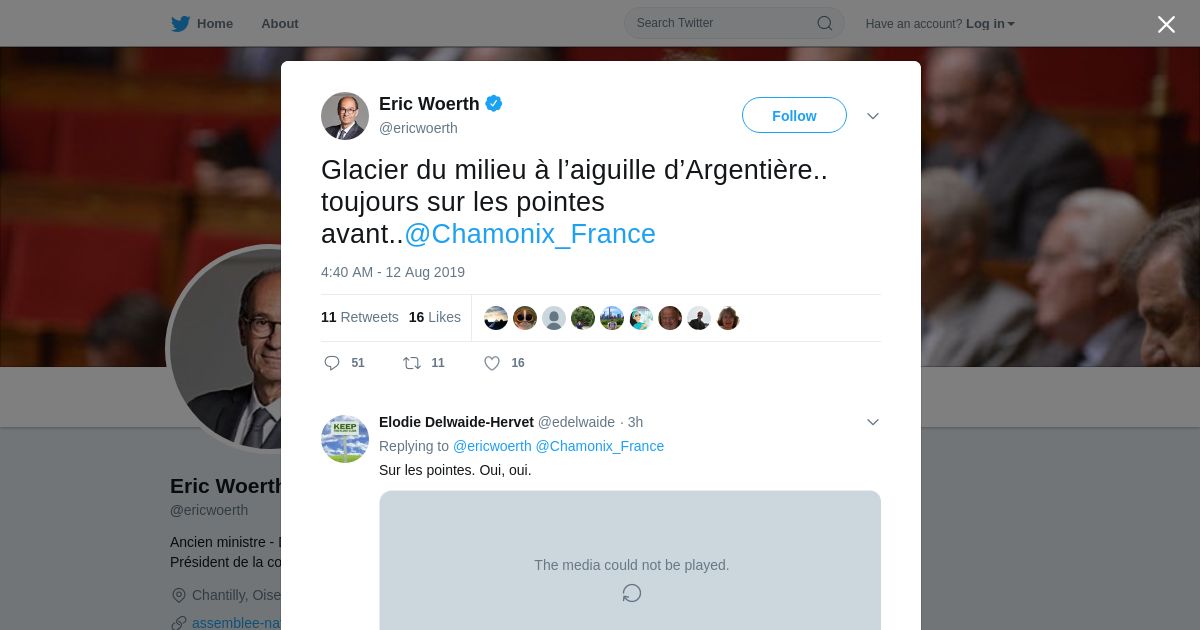Click the search magnifier icon
The height and width of the screenshot is (630, 1200).
(825, 23)
